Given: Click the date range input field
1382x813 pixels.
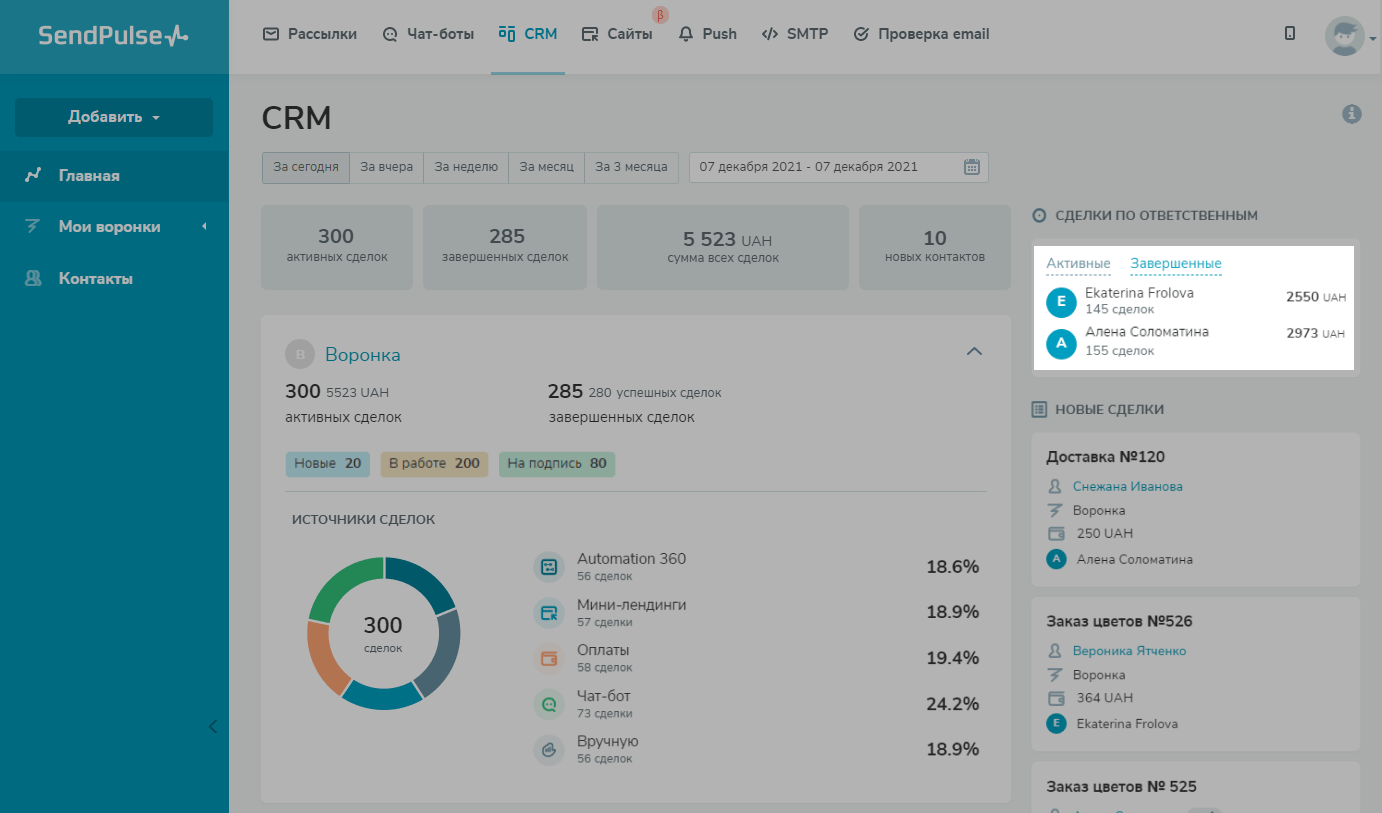Looking at the screenshot, I should [825, 167].
